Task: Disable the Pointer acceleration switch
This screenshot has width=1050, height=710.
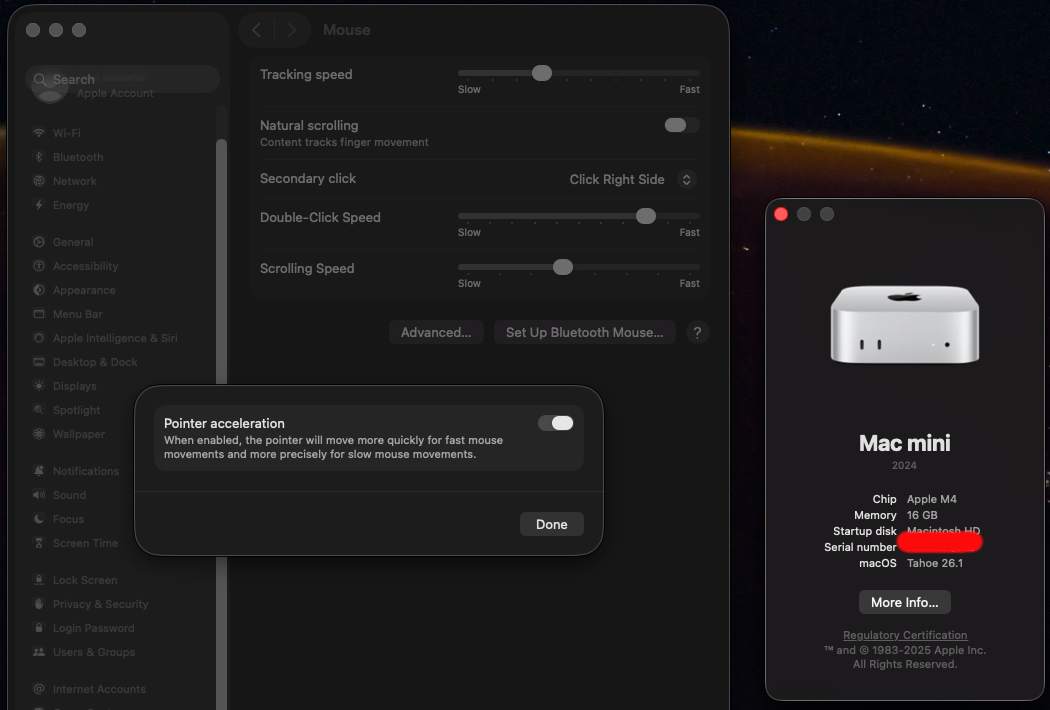Action: tap(556, 423)
